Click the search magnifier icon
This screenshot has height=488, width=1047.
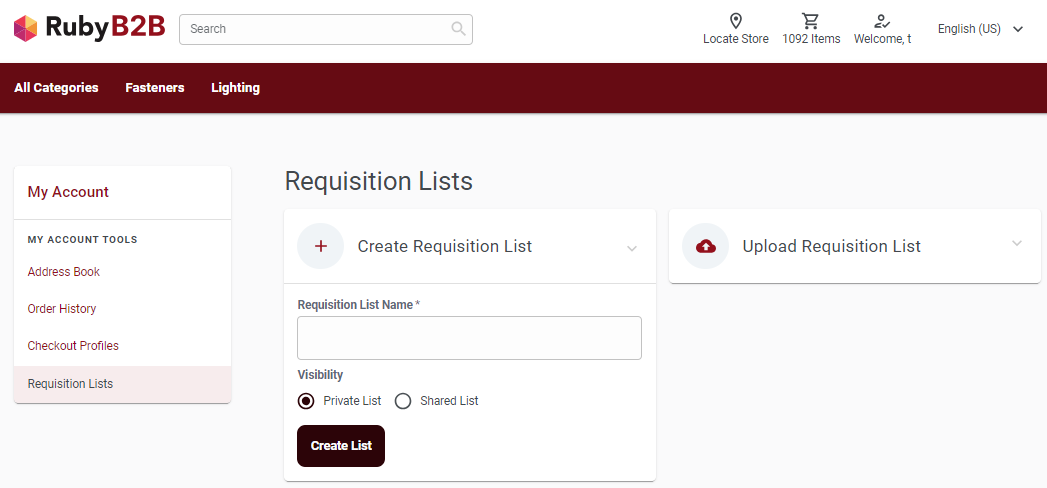click(458, 29)
